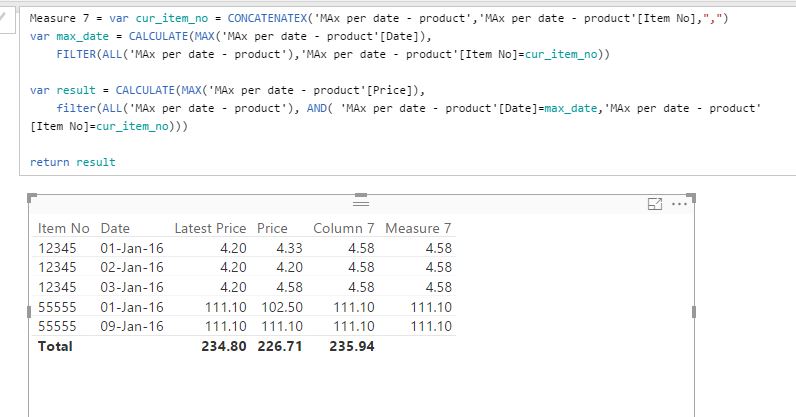Click the drag handle grip at the top of the visual
Image resolution: width=796 pixels, height=417 pixels.
click(x=361, y=203)
